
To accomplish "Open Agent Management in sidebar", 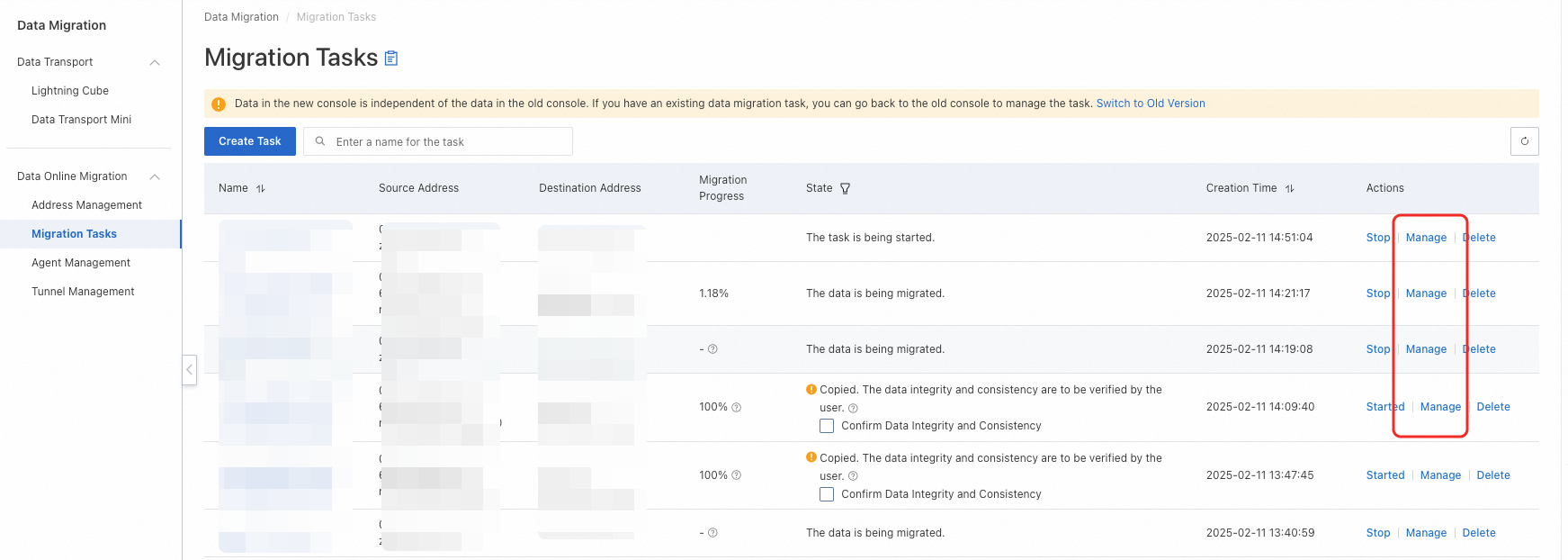I will pos(81,263).
